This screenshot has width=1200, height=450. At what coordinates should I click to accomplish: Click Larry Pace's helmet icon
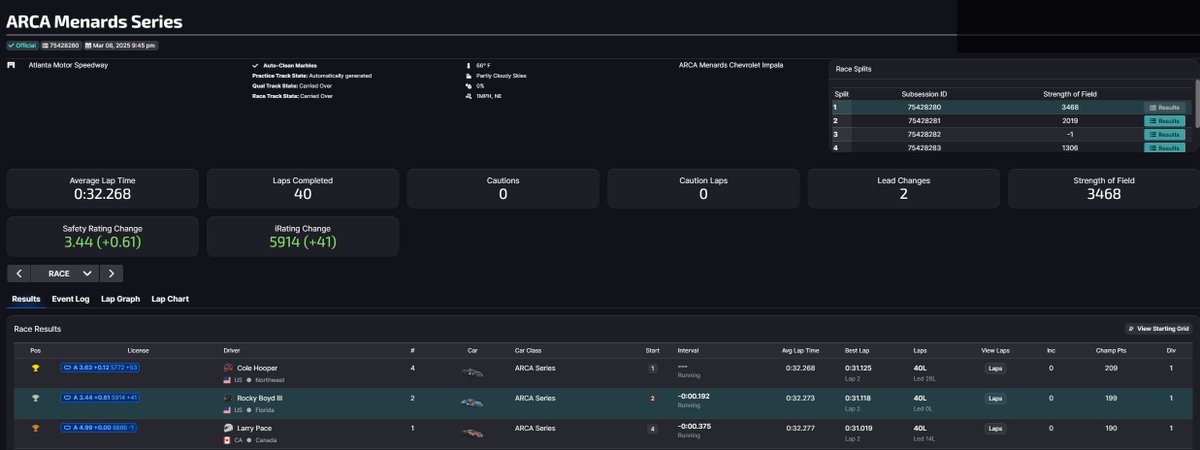tap(229, 428)
